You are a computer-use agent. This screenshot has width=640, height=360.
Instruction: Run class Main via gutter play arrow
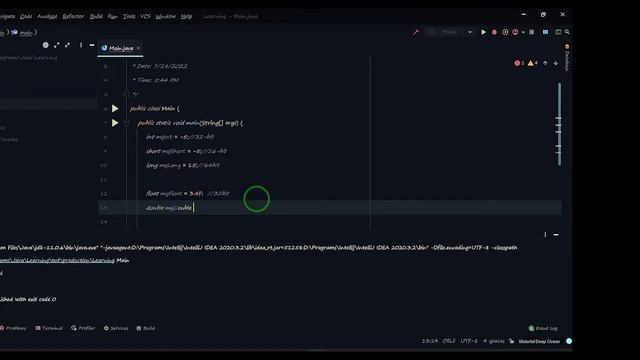tap(115, 109)
